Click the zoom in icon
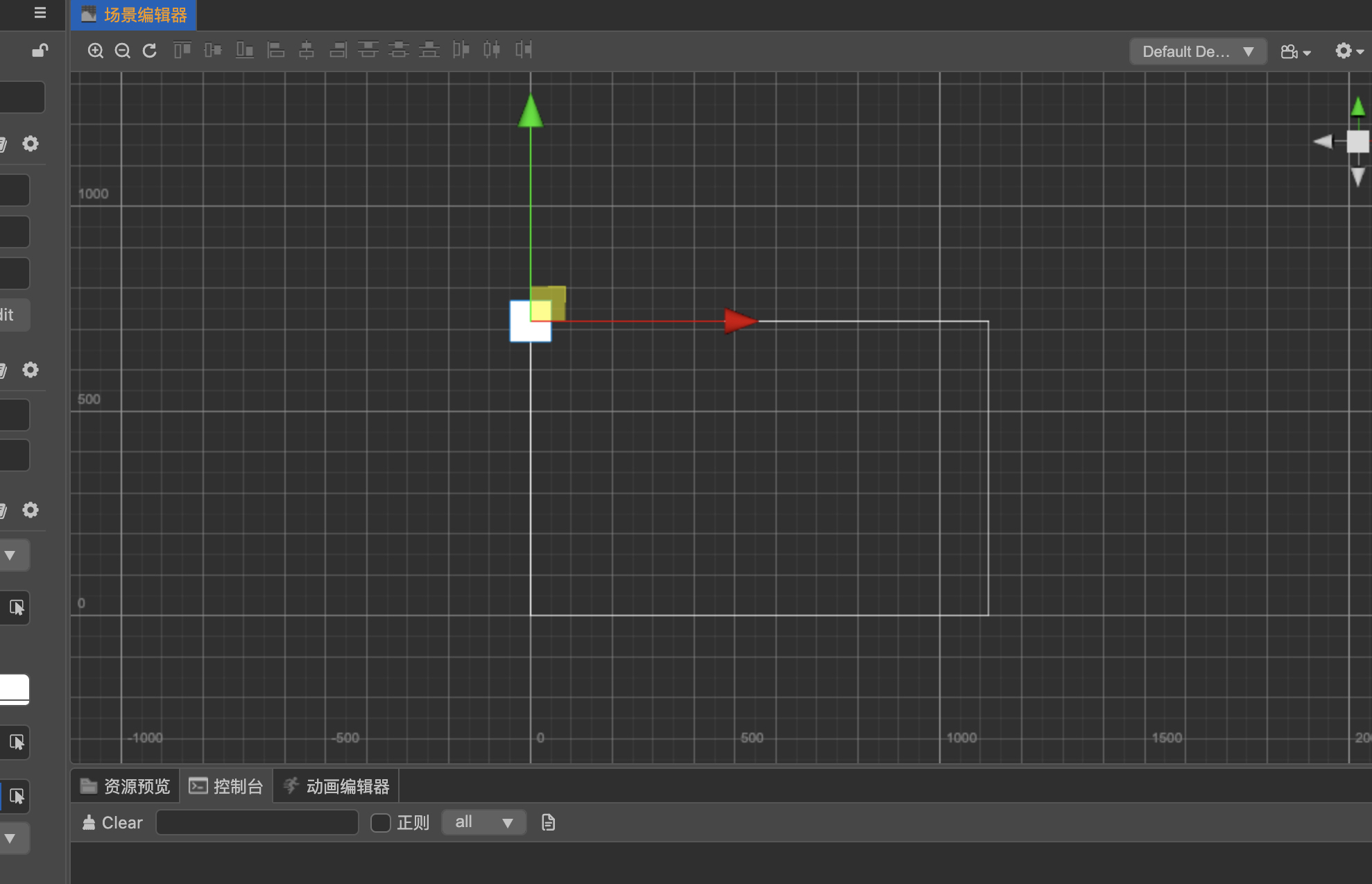1372x884 pixels. point(96,51)
